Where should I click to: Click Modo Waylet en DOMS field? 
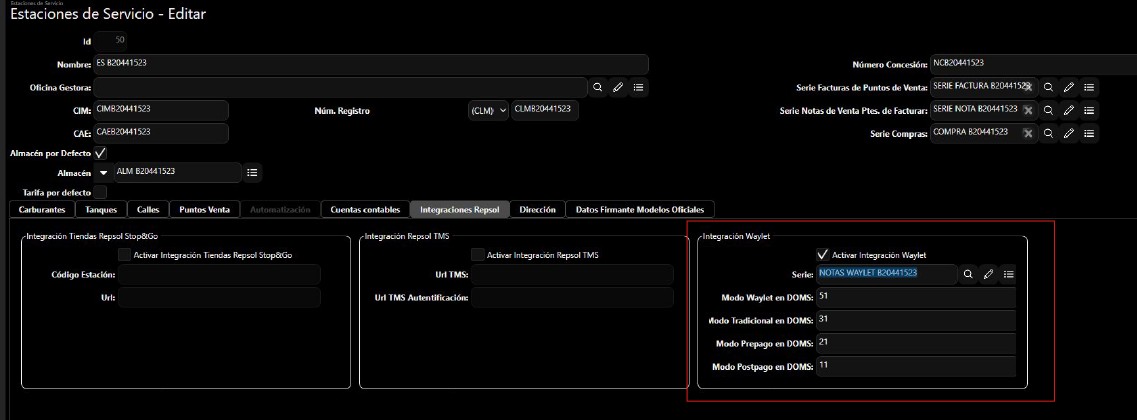pyautogui.click(x=916, y=297)
